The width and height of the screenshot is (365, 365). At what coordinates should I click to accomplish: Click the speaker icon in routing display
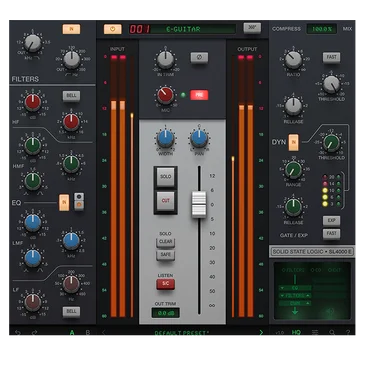pos(330,311)
